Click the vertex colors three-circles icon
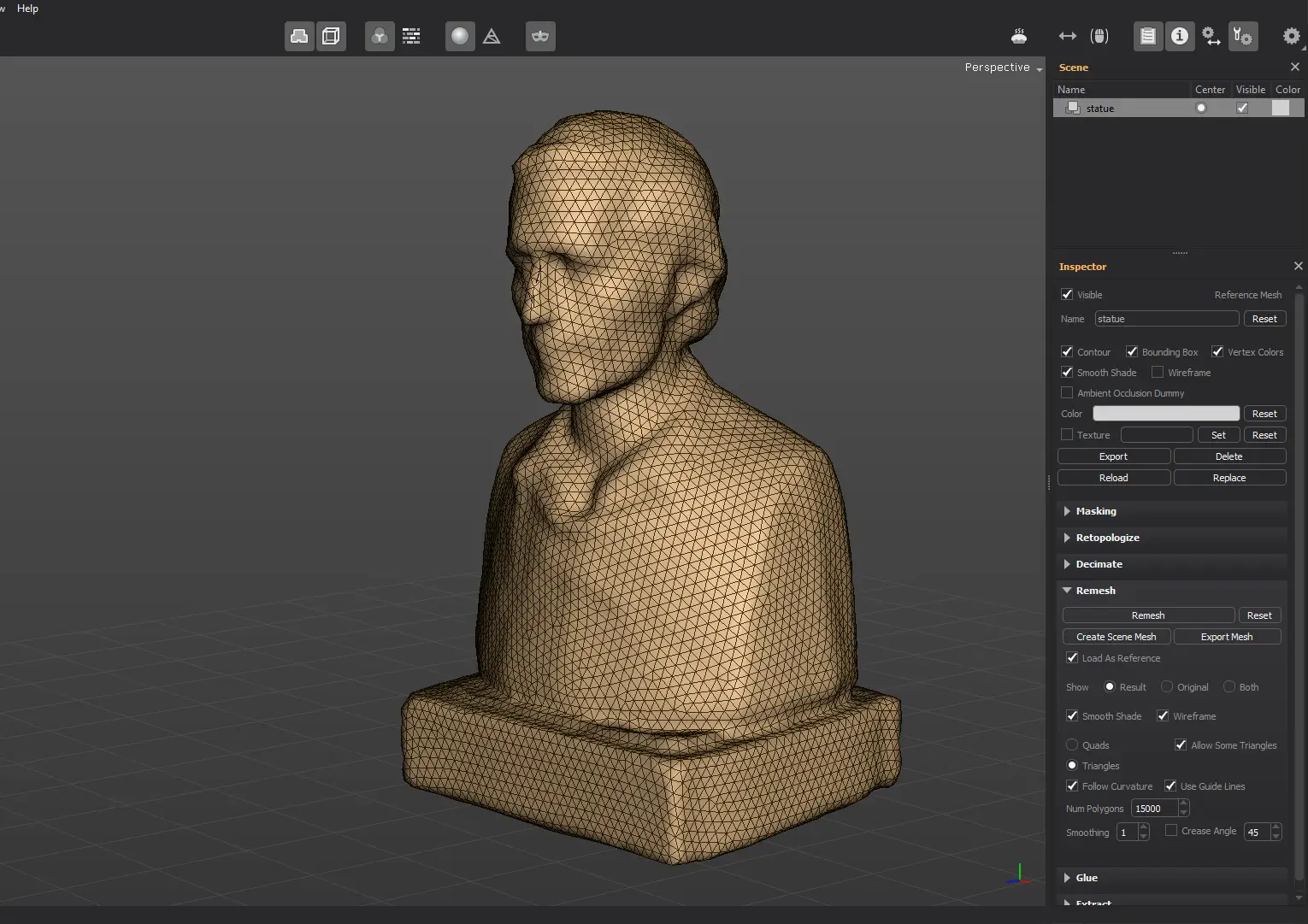1308x924 pixels. click(380, 36)
